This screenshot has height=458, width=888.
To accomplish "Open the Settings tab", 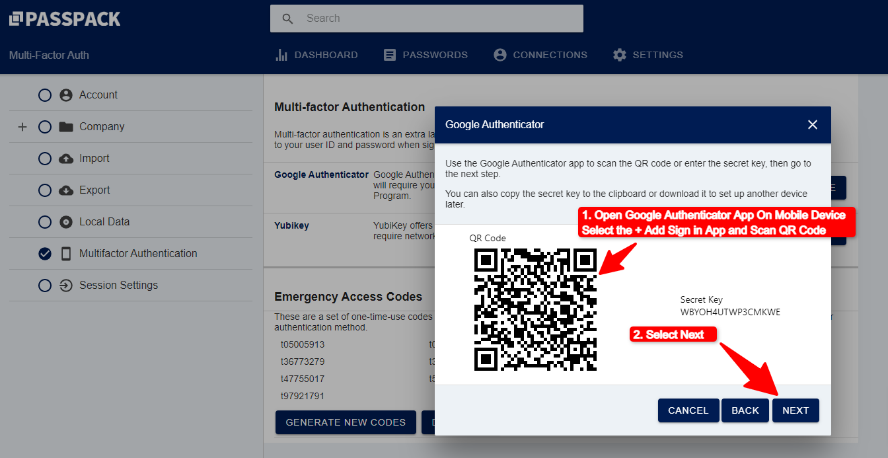I will 648,55.
